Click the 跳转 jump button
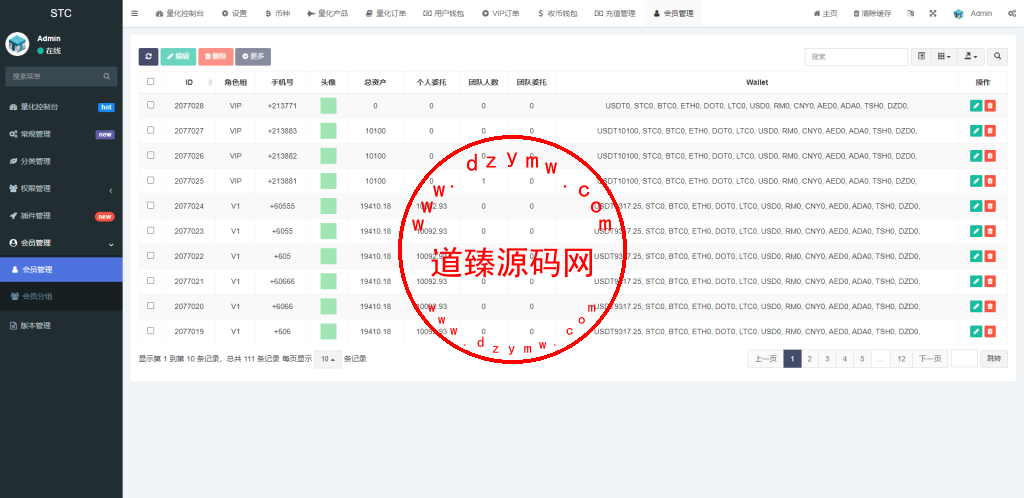 (x=994, y=359)
